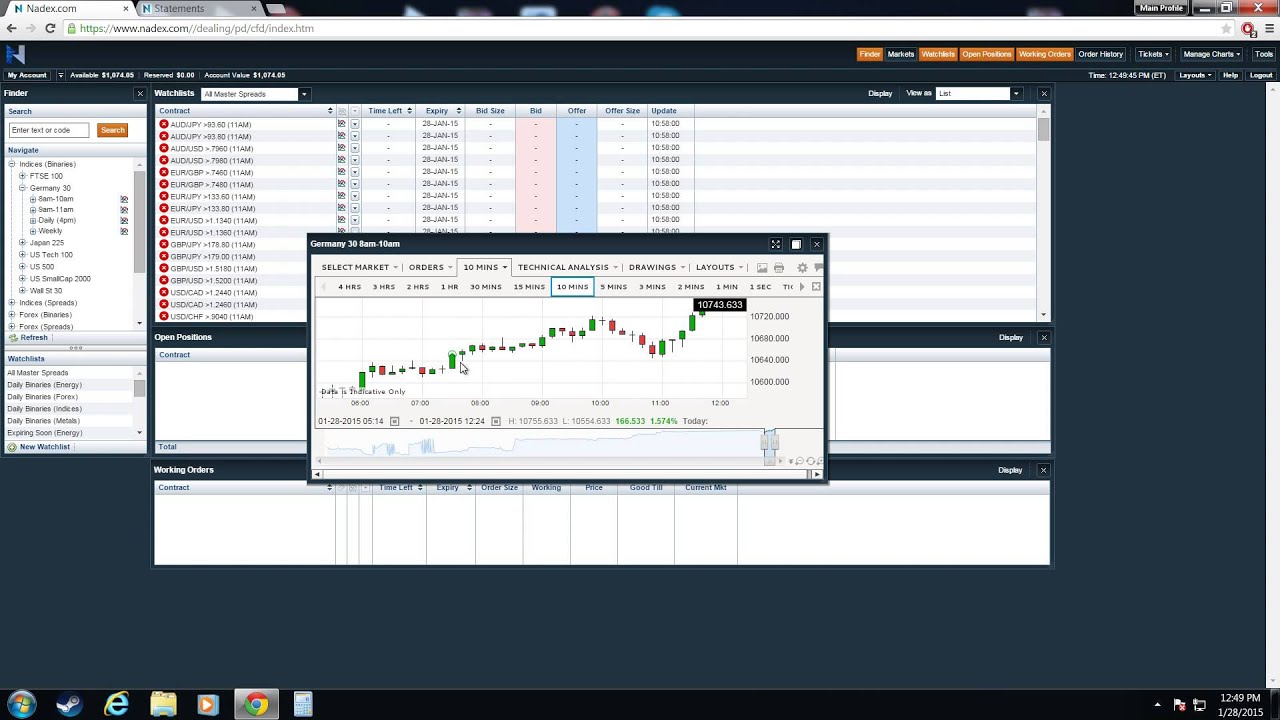
Task: Open watchlist selector All Master Spreads
Action: (x=255, y=94)
